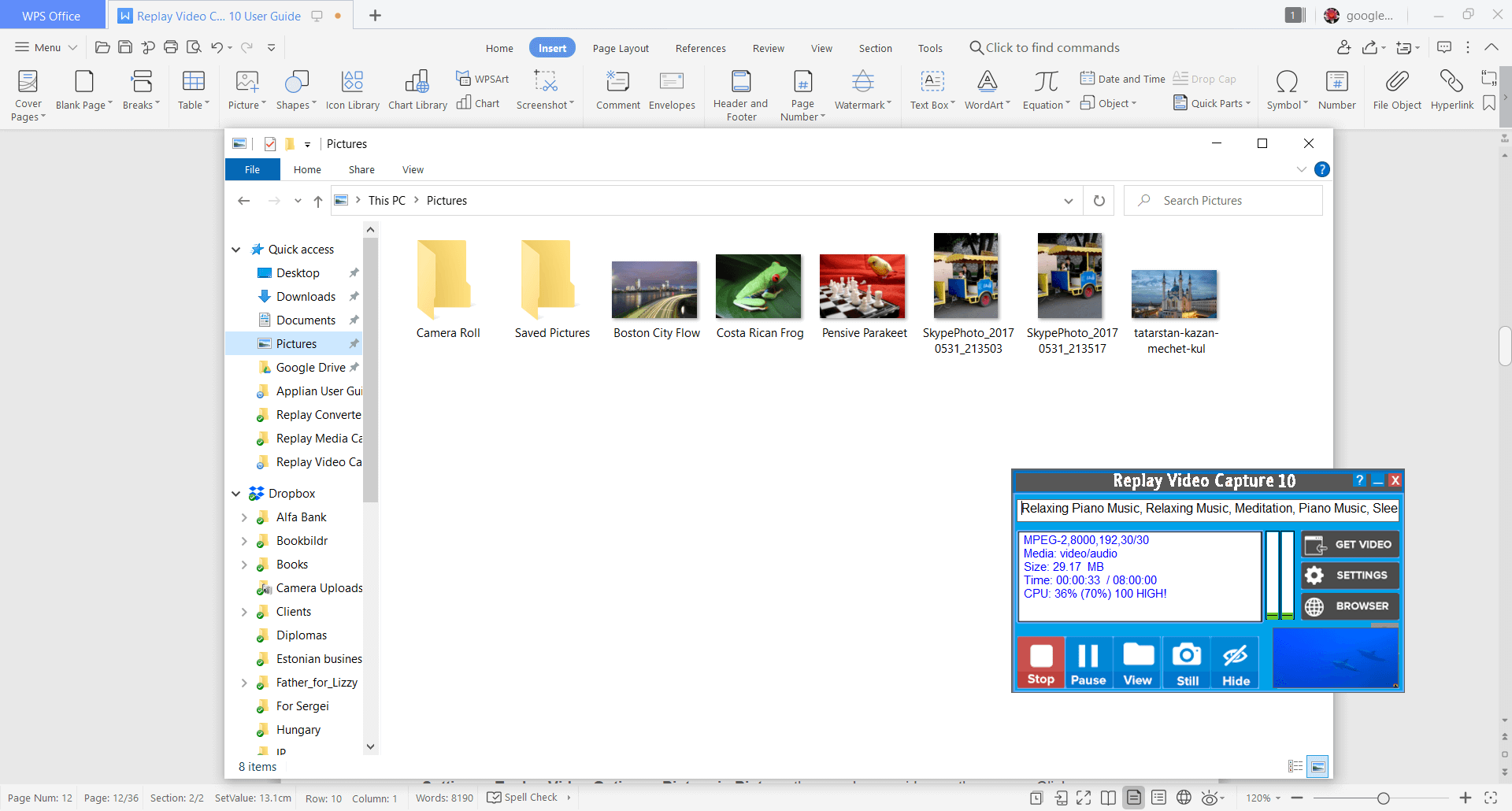Collapse the Dropbox tree node
The height and width of the screenshot is (811, 1512).
pos(235,494)
